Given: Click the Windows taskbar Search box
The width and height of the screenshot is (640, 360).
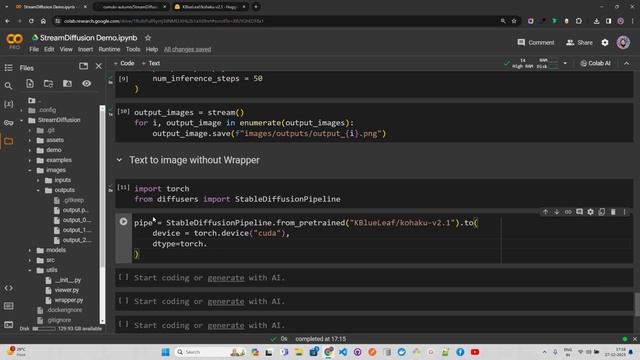Looking at the screenshot, I should point(209,352).
